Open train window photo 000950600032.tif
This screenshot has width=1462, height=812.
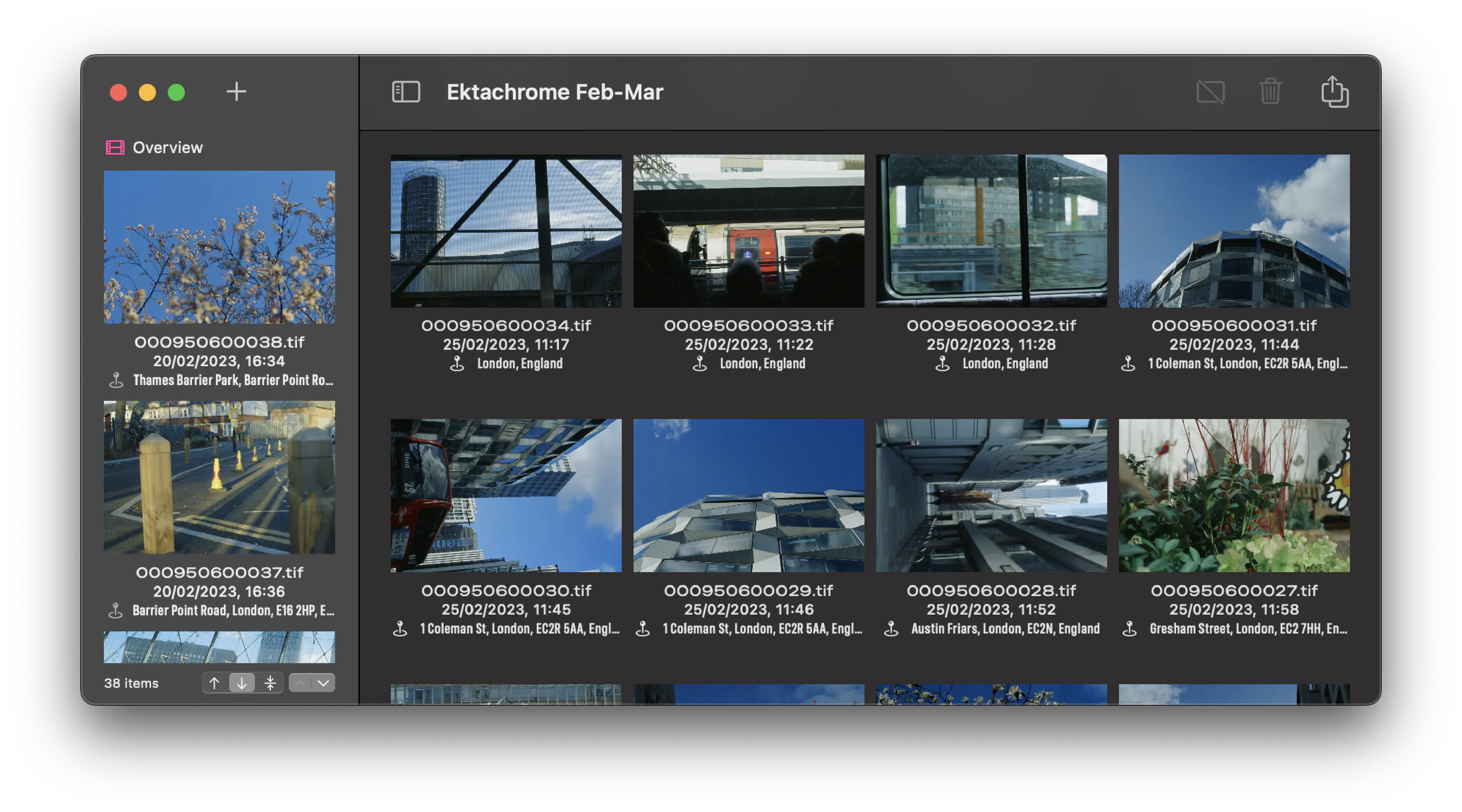click(991, 231)
